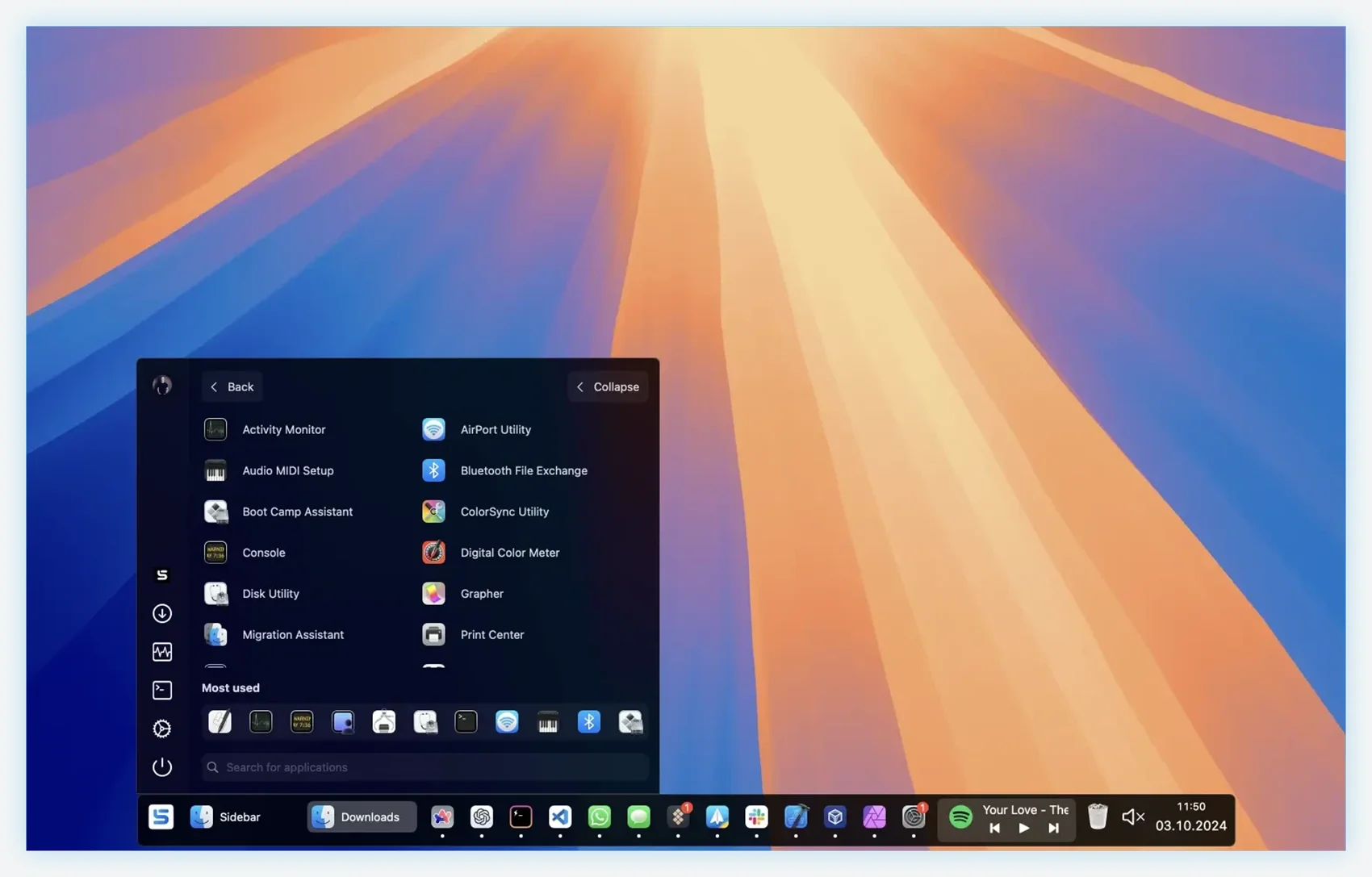Open Visual Studio Code from taskbar
The width and height of the screenshot is (1372, 877).
[x=560, y=817]
